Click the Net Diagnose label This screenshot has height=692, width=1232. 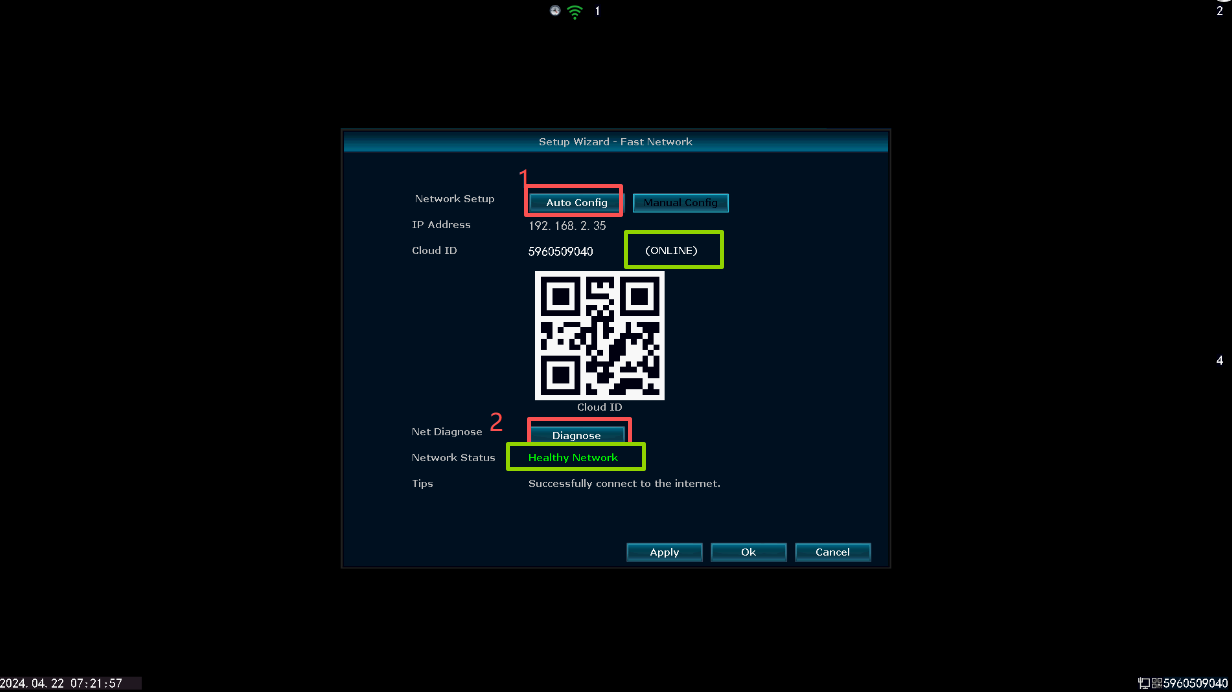coord(447,432)
